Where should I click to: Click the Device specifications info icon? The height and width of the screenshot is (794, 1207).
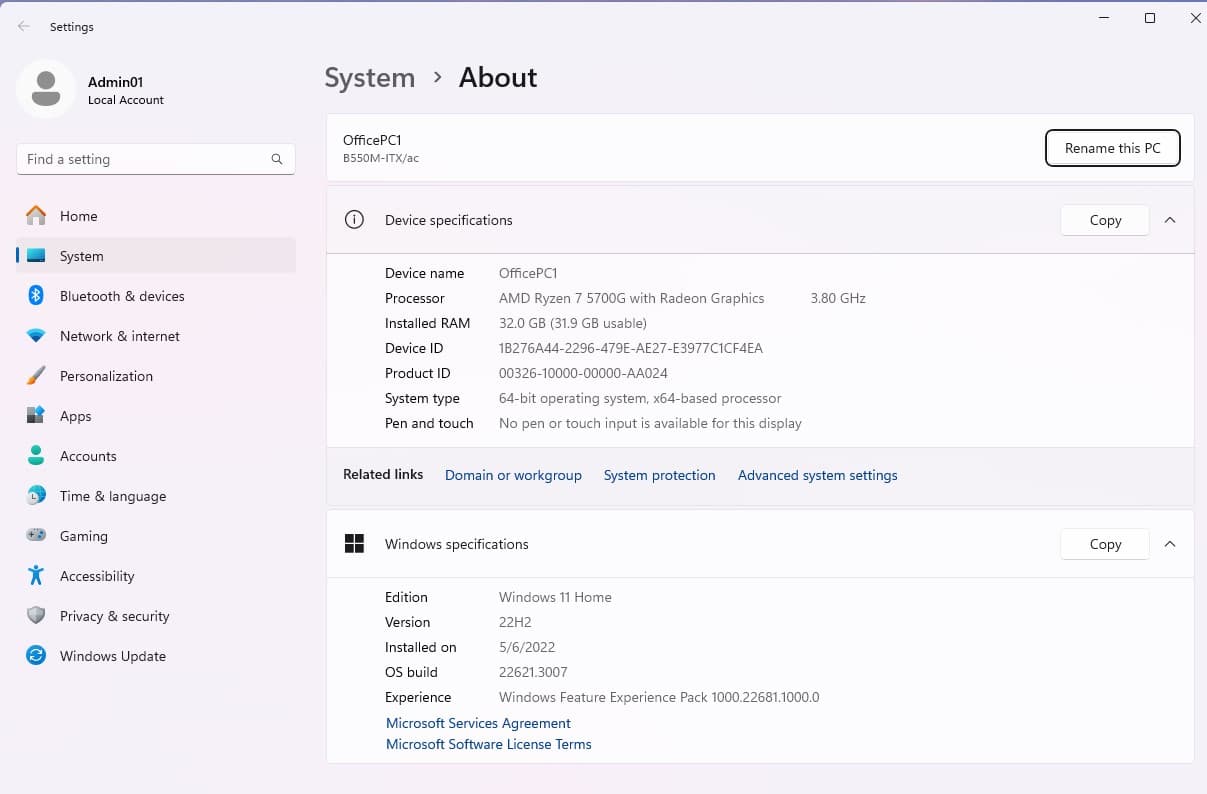[x=354, y=220]
